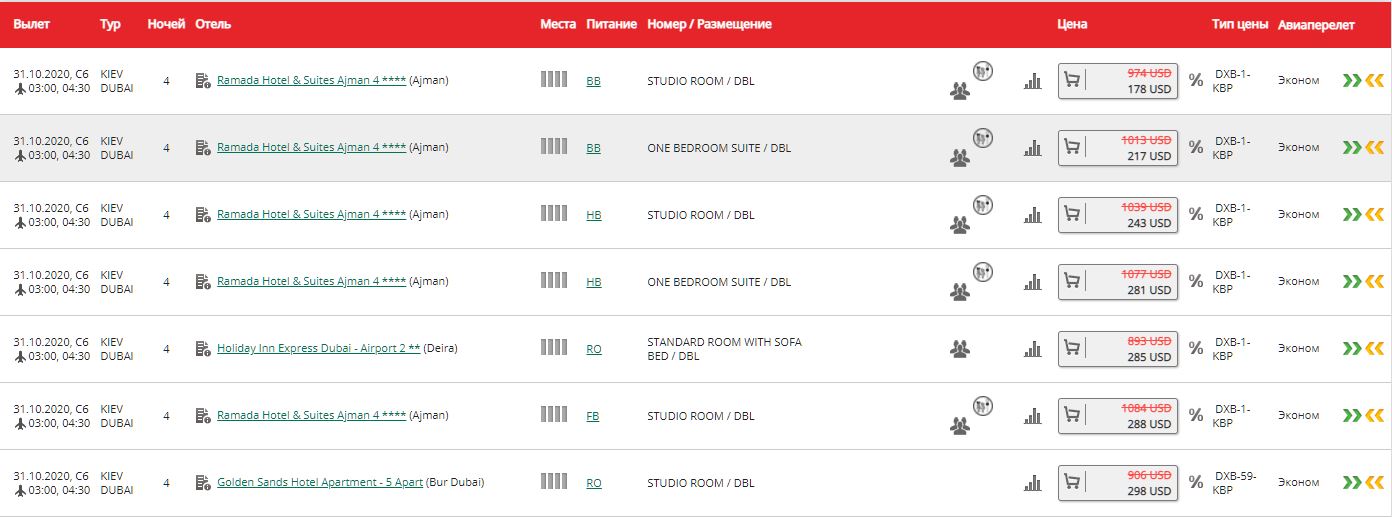1392x517 pixels.
Task: Click the RO meal link in Holiday Inn row
Action: pyautogui.click(x=594, y=349)
